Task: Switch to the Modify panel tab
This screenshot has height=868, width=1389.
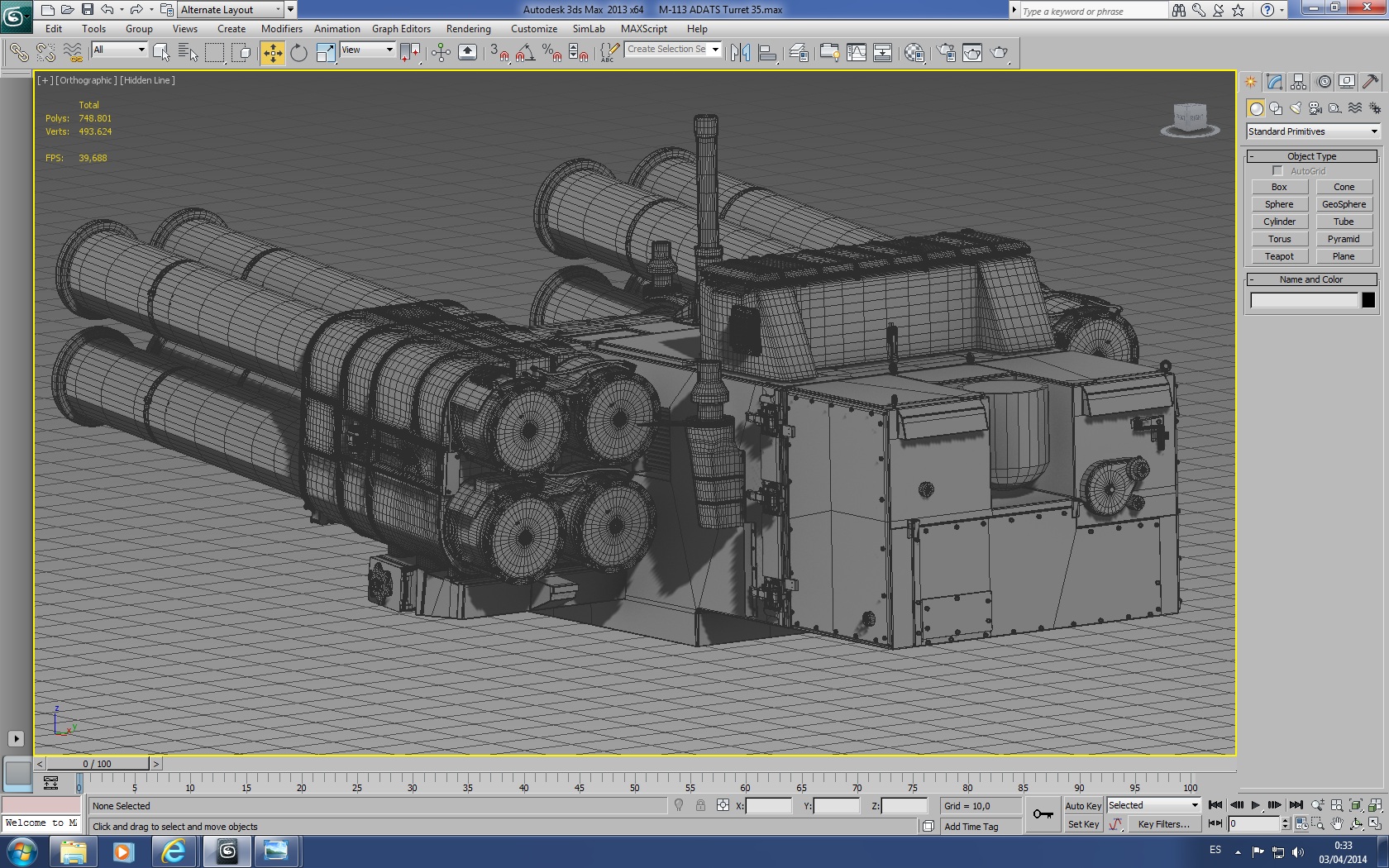Action: pyautogui.click(x=1274, y=82)
